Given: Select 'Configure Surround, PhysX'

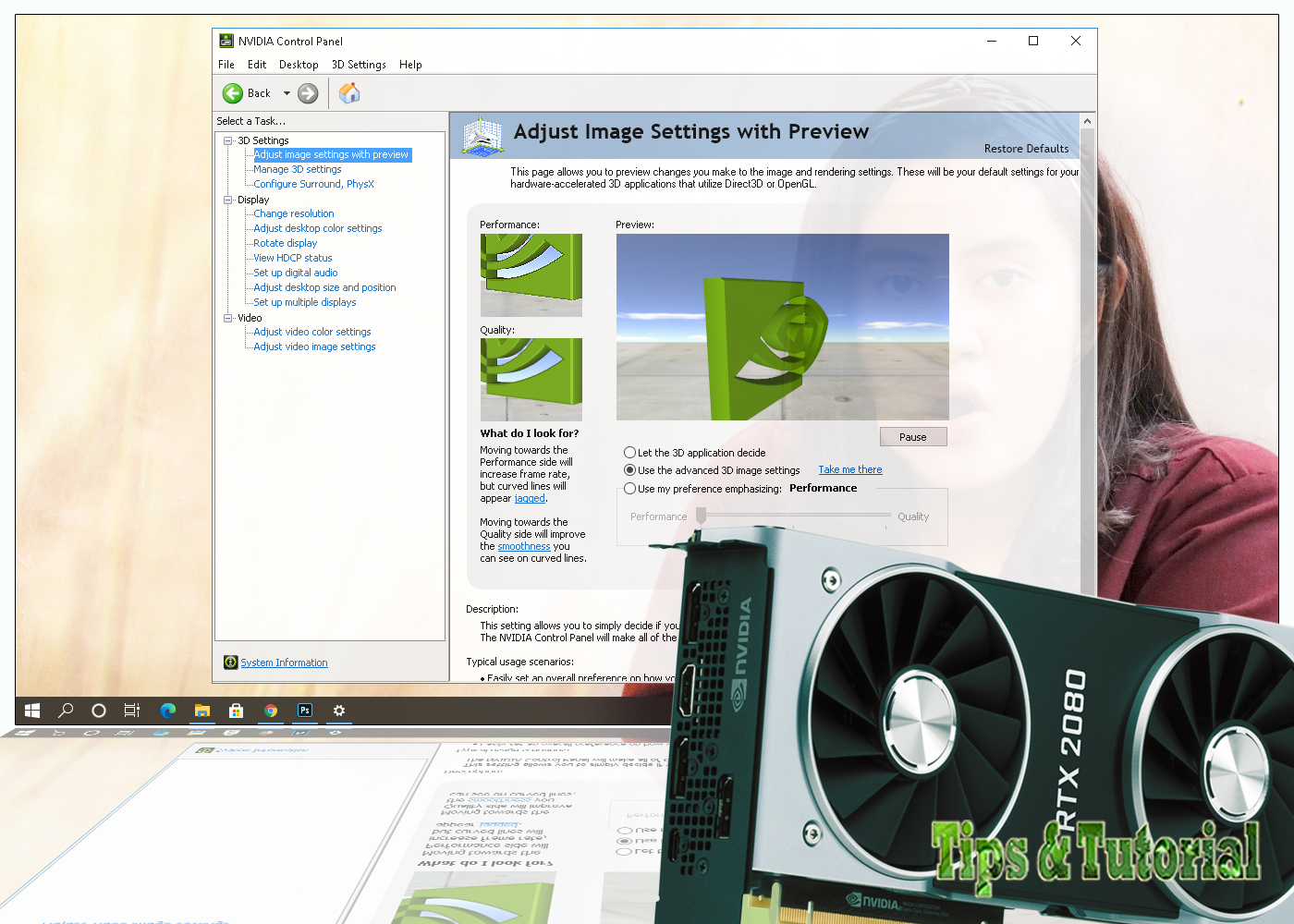Looking at the screenshot, I should pyautogui.click(x=314, y=184).
